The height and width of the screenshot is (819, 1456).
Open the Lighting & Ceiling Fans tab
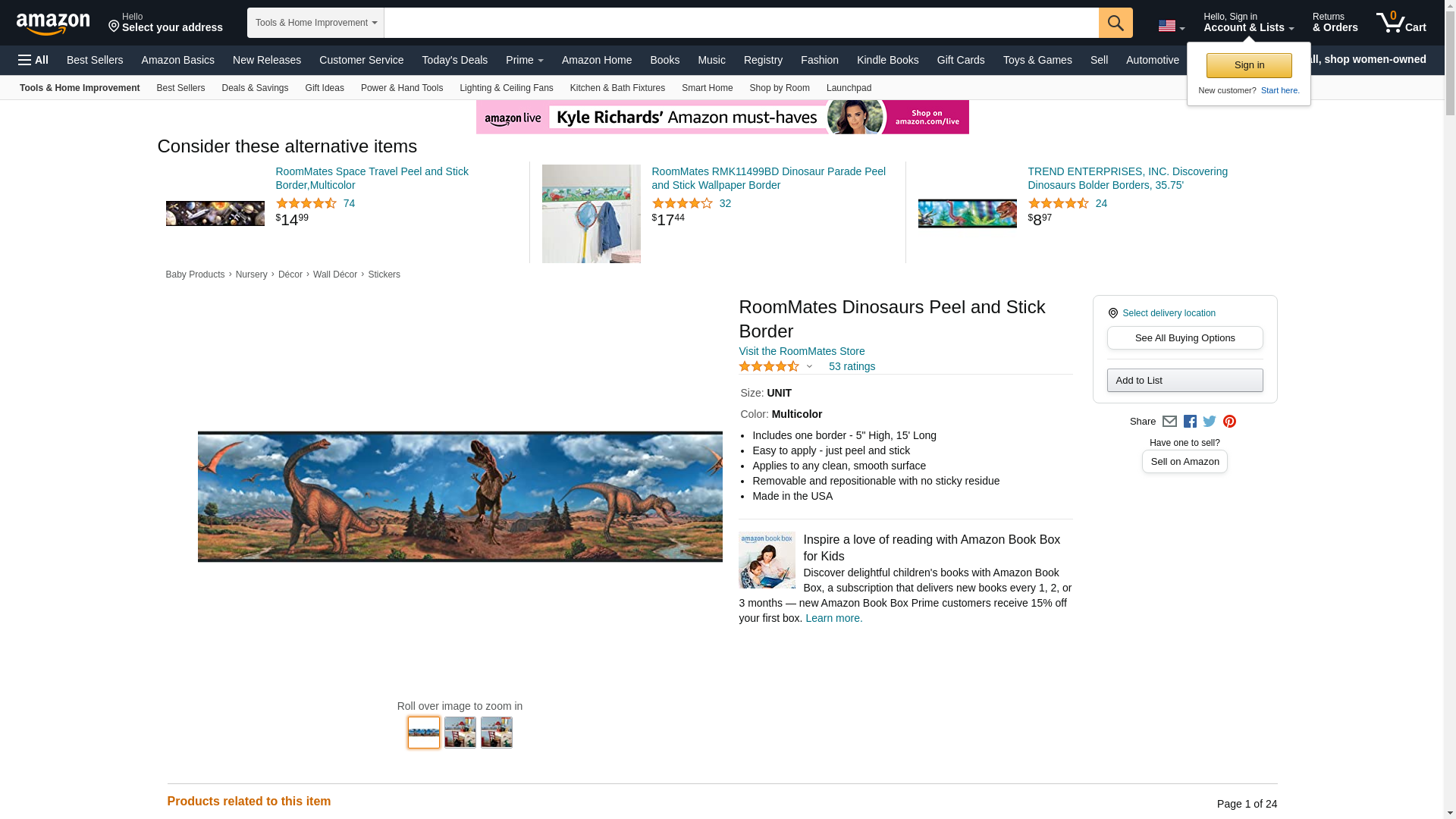coord(506,88)
